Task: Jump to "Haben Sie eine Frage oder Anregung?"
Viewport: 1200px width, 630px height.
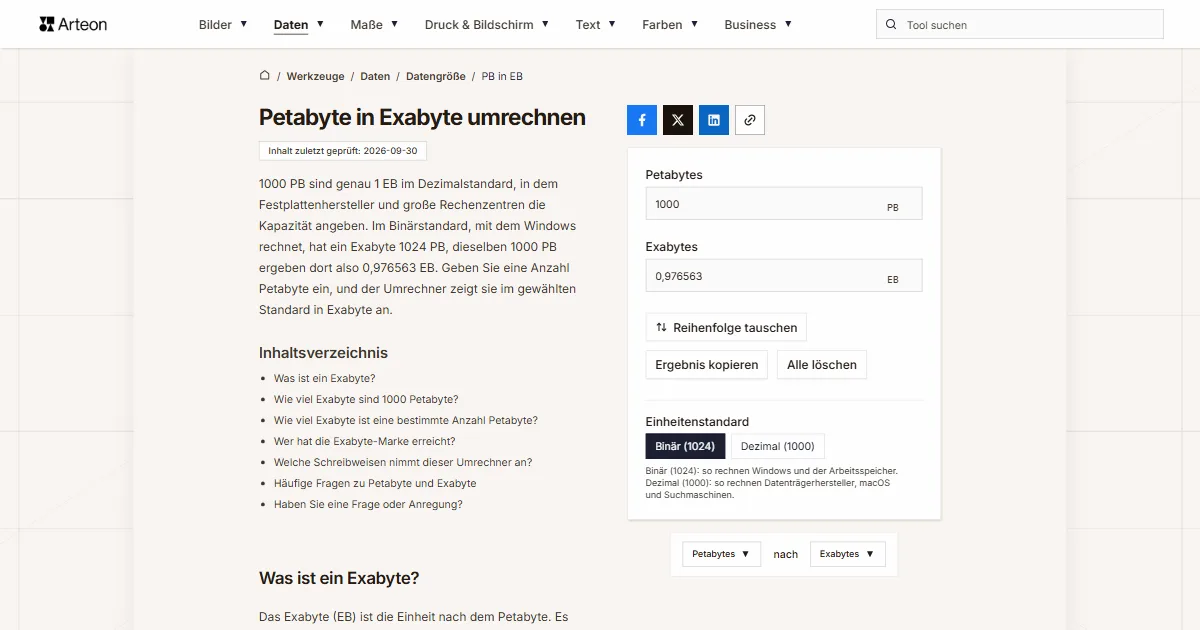Action: point(368,504)
